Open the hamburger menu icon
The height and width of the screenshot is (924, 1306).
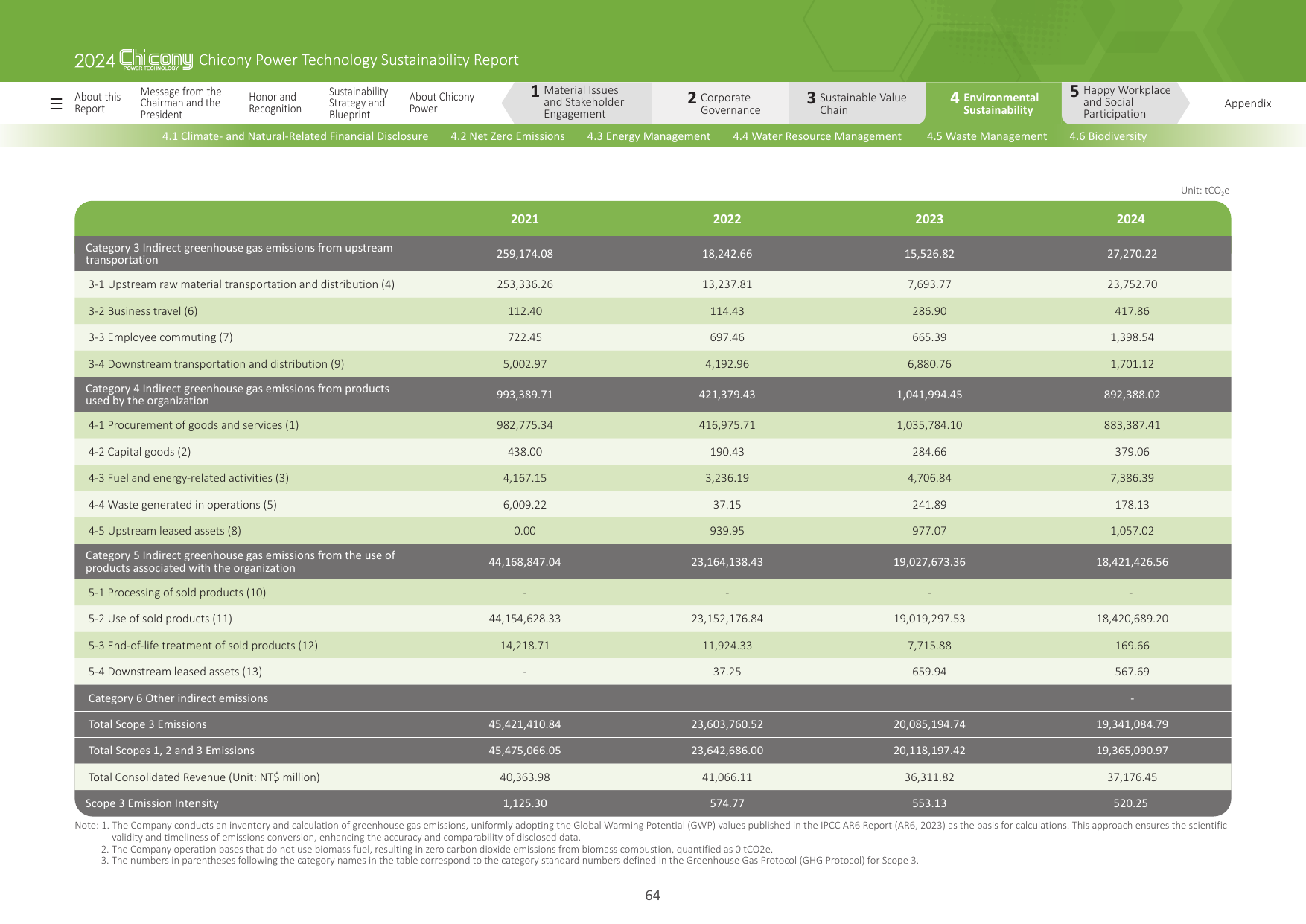(x=56, y=103)
